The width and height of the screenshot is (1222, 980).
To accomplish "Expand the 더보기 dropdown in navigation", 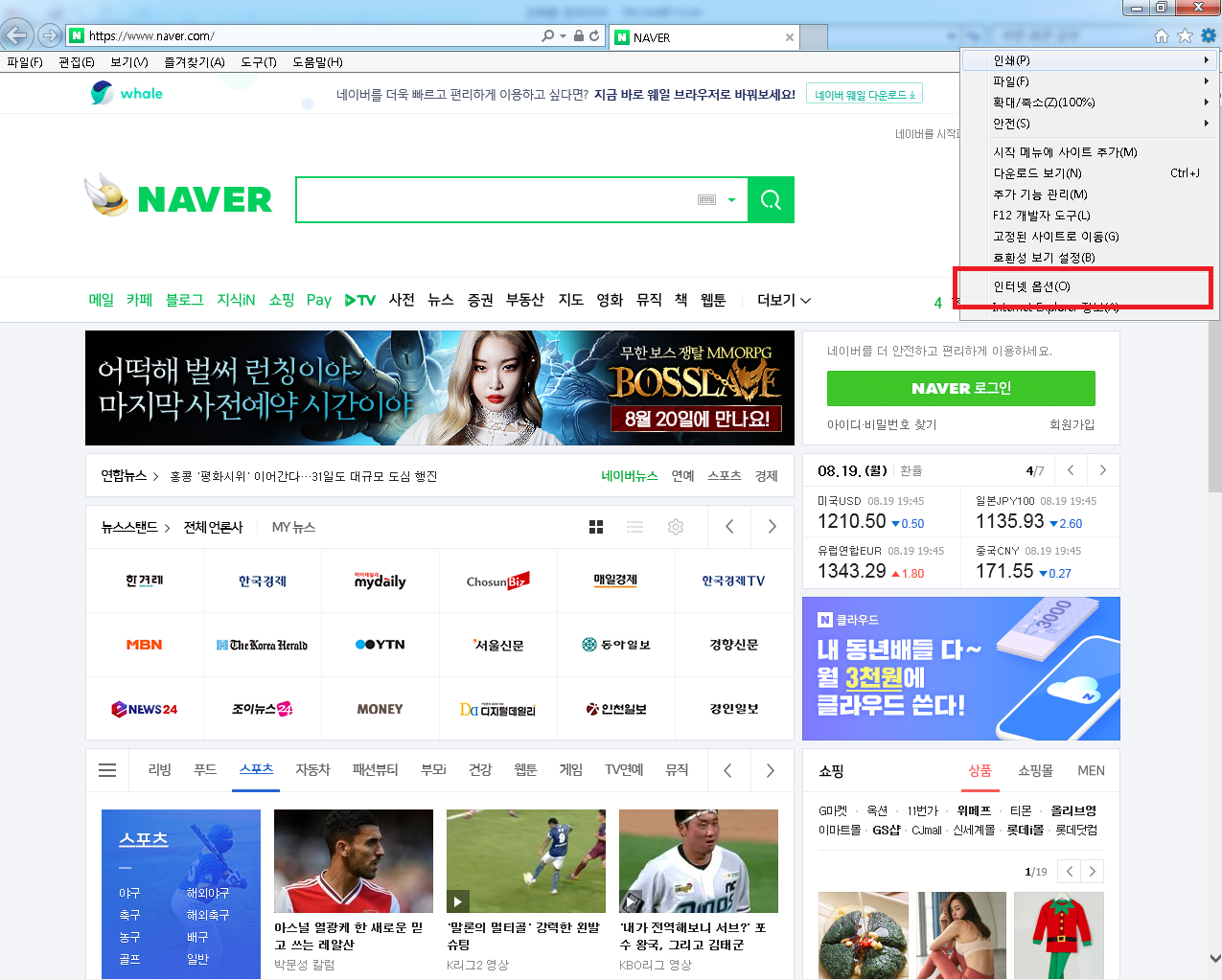I will point(784,300).
